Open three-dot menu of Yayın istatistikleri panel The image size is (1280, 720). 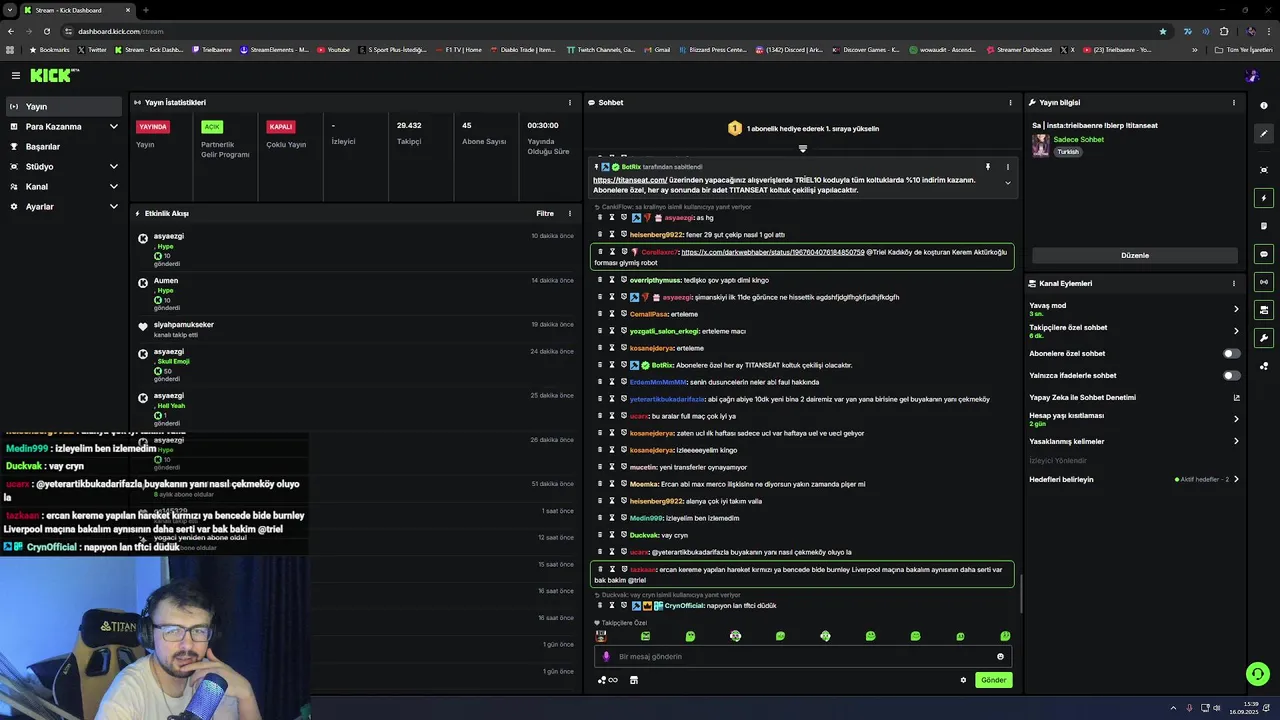click(x=570, y=103)
